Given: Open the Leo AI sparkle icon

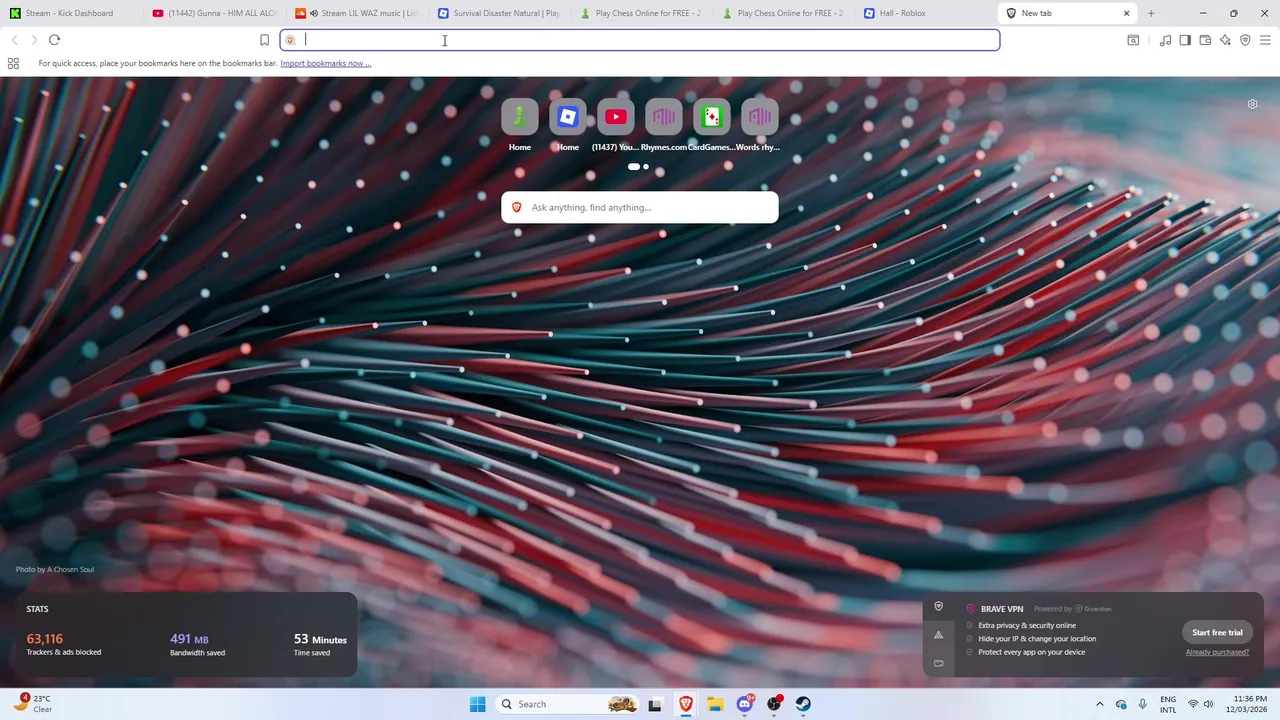Looking at the screenshot, I should point(1225,40).
